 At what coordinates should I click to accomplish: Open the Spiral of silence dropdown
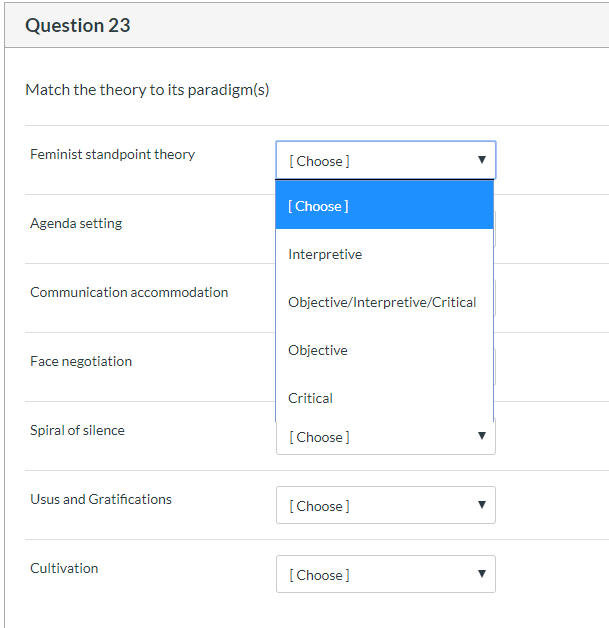click(x=386, y=437)
